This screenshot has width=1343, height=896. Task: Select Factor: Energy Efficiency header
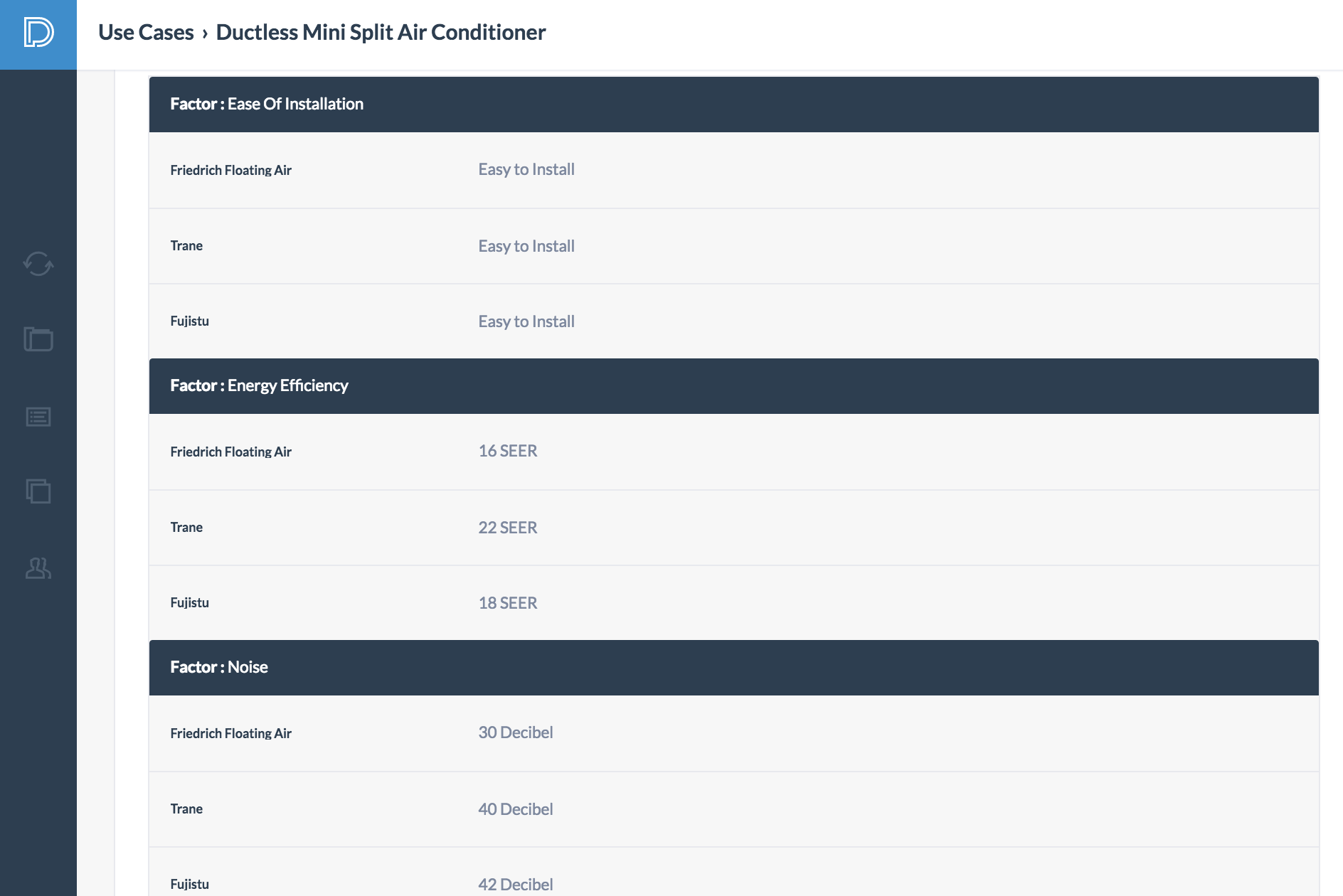(733, 386)
